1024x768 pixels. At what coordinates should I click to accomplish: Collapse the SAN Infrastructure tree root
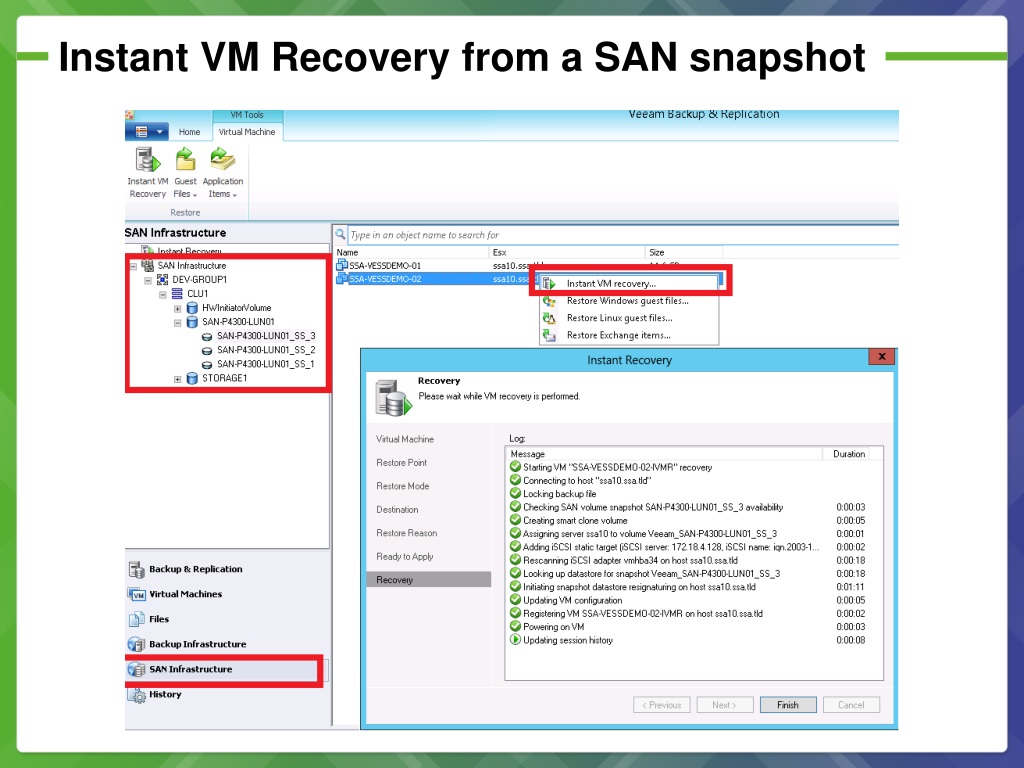[x=134, y=266]
